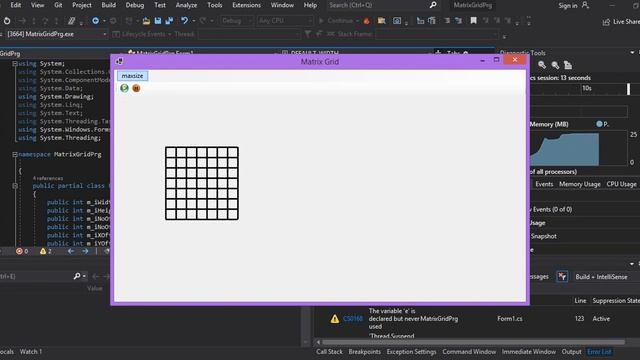This screenshot has height=360, width=640.
Task: Click the Open File folder toolbar icon
Action: pyautogui.click(x=146, y=21)
